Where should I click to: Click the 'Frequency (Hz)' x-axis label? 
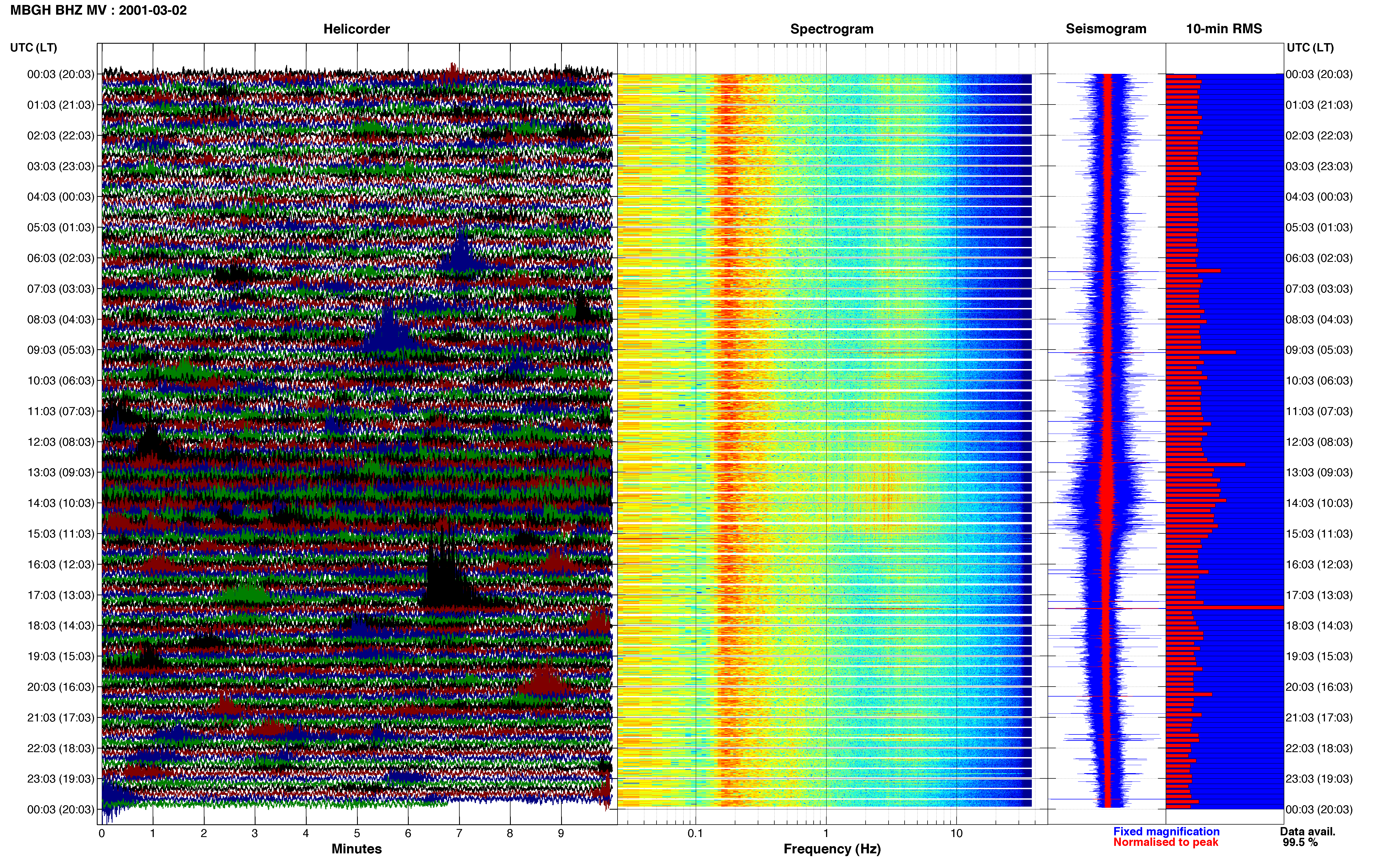click(832, 848)
